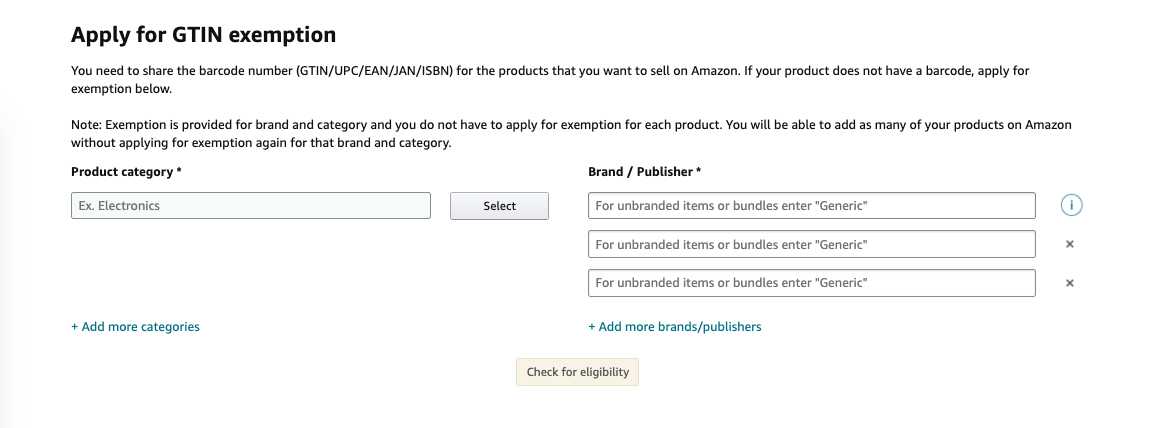Click the Brand / Publisher label

coord(645,171)
